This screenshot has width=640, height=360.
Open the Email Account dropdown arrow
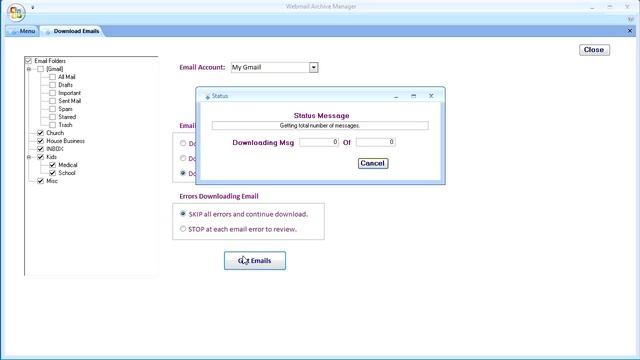point(313,67)
